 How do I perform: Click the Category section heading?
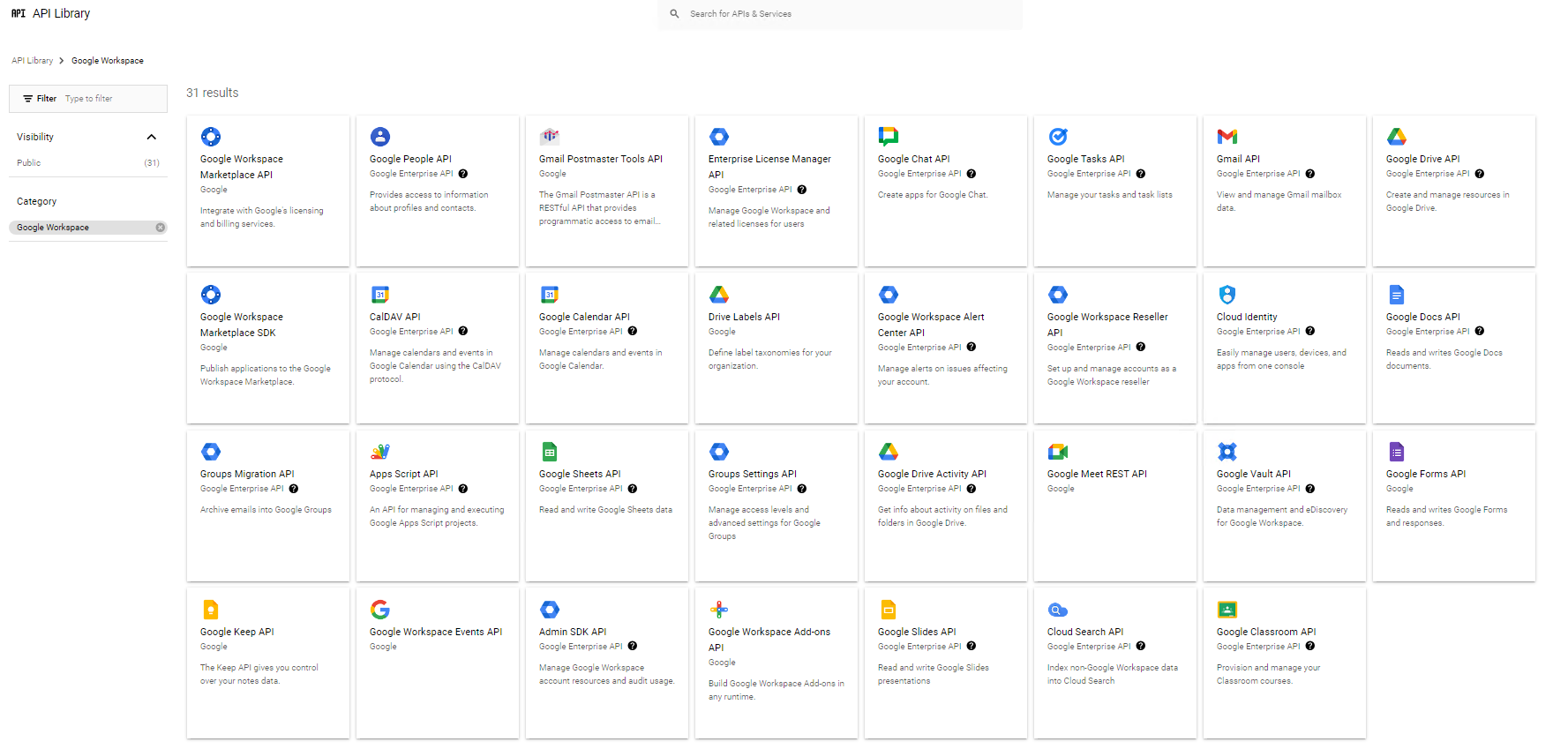coord(37,202)
